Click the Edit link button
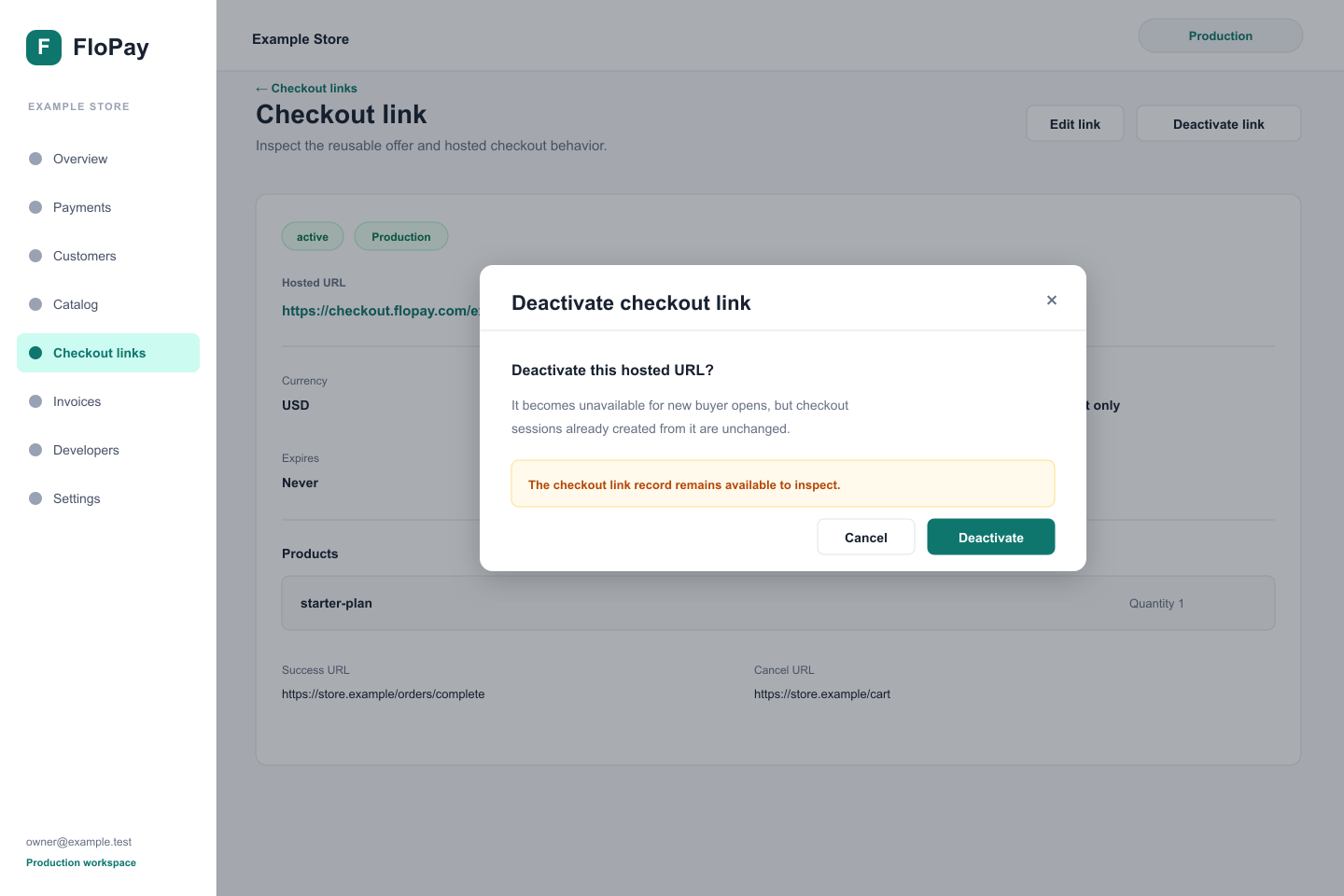The image size is (1344, 896). pos(1075,123)
